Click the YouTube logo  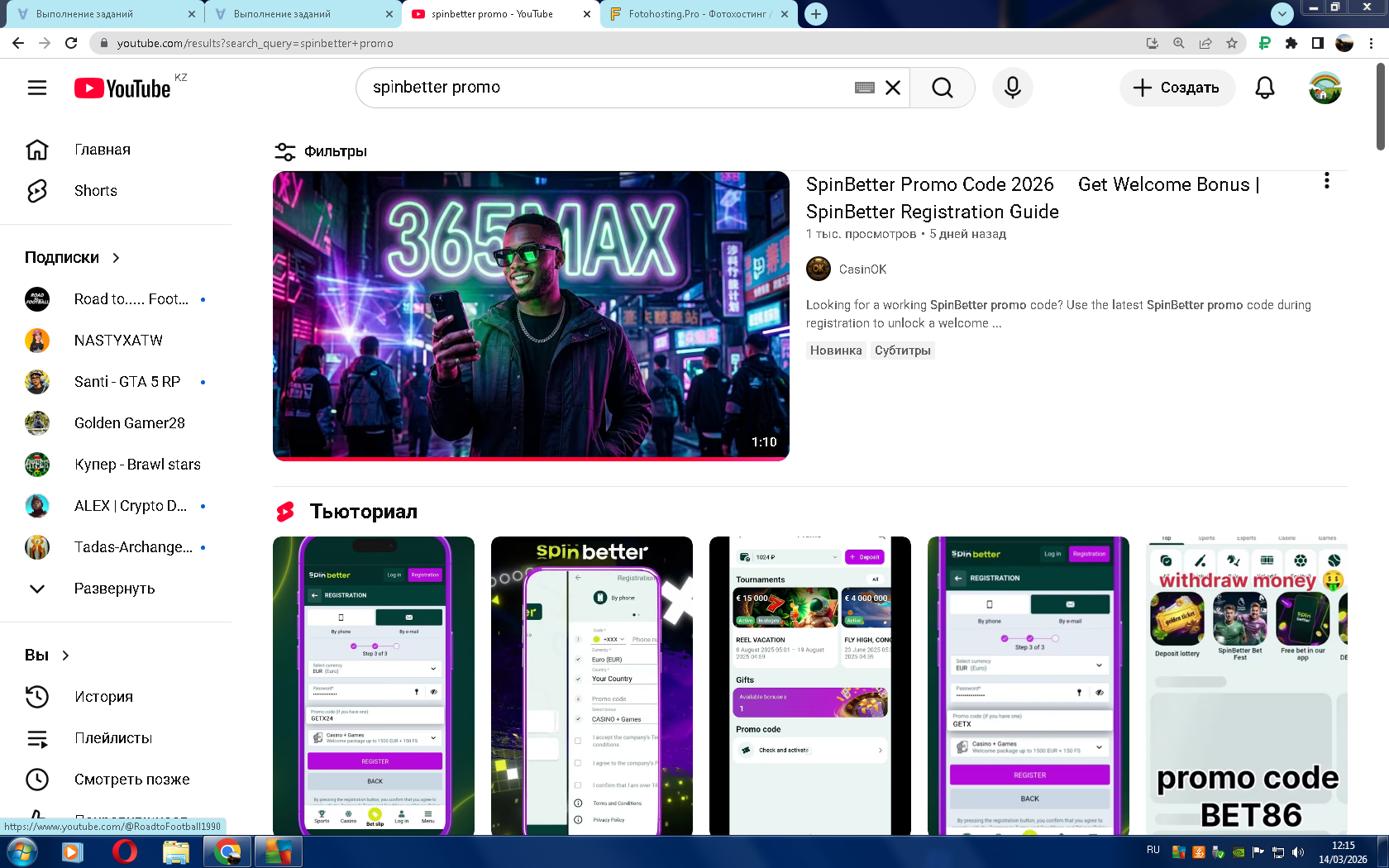tap(122, 88)
